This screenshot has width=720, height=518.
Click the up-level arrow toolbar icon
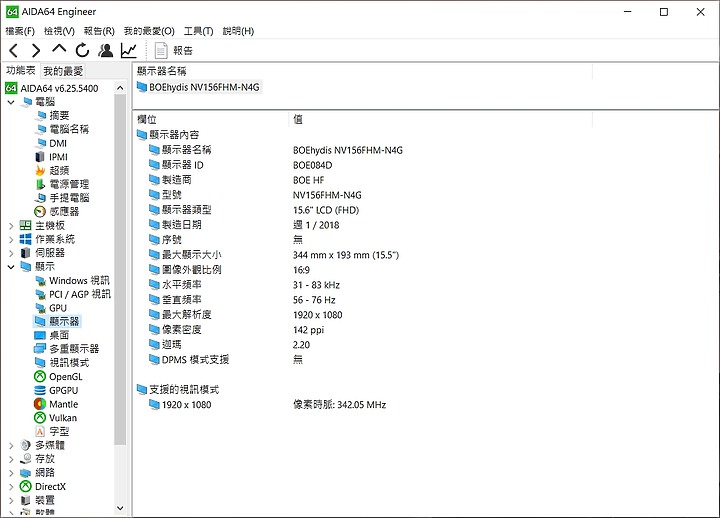59,49
